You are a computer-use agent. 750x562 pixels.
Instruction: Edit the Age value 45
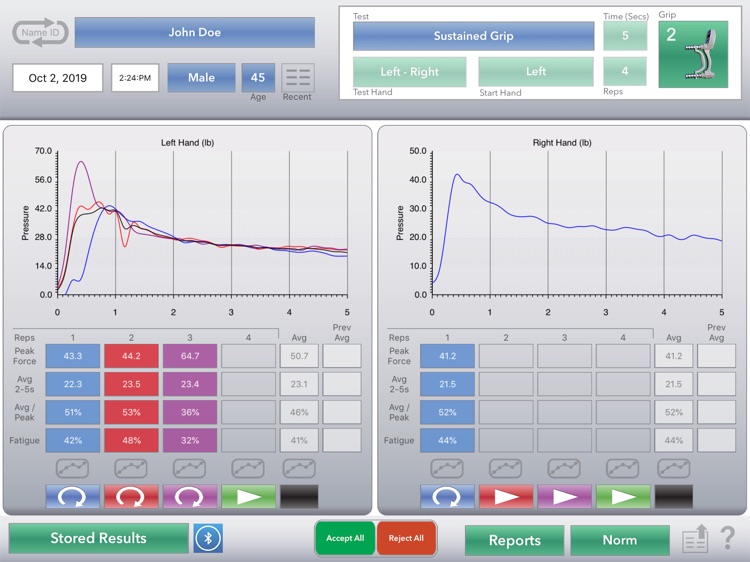point(258,77)
